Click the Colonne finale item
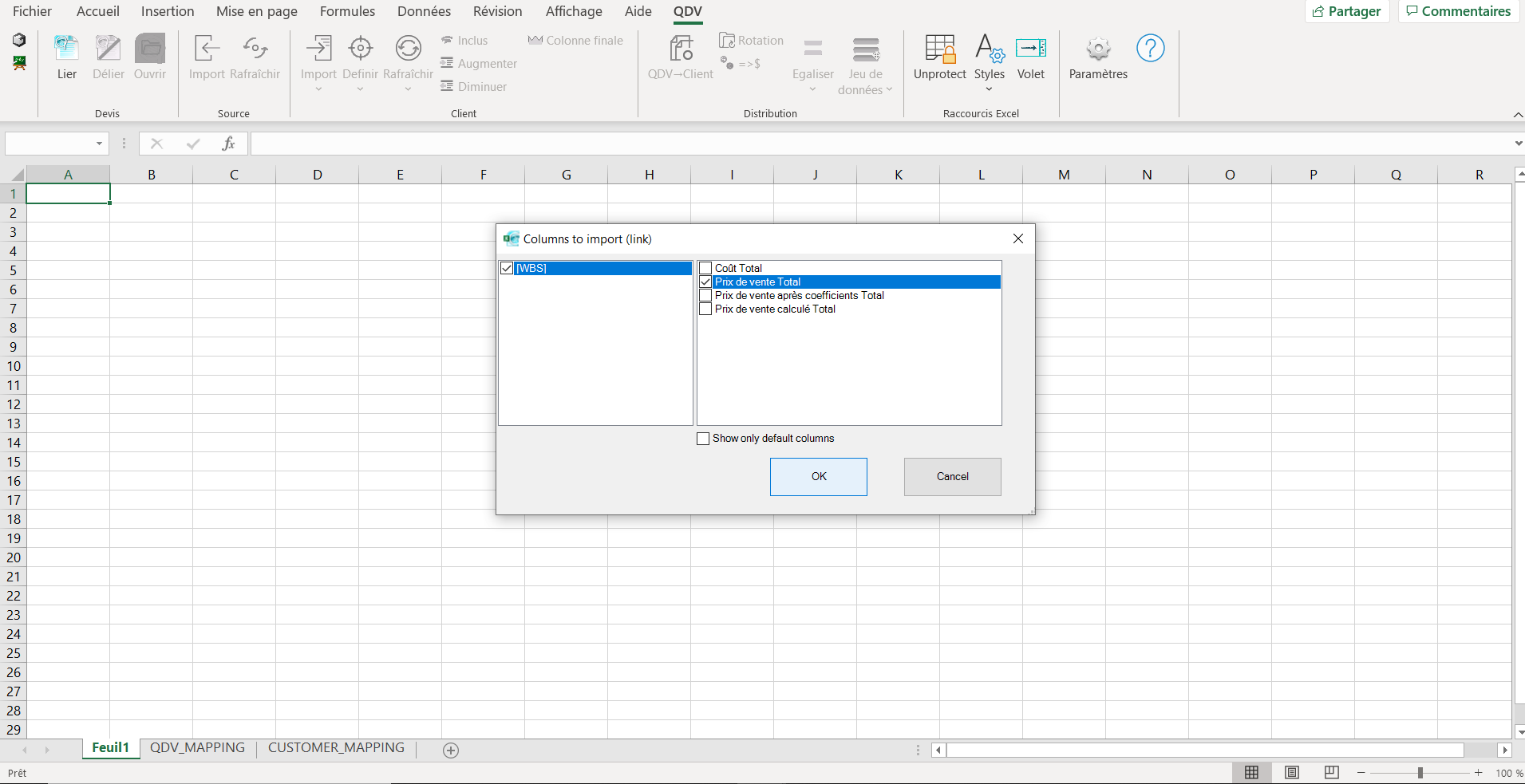 575,41
